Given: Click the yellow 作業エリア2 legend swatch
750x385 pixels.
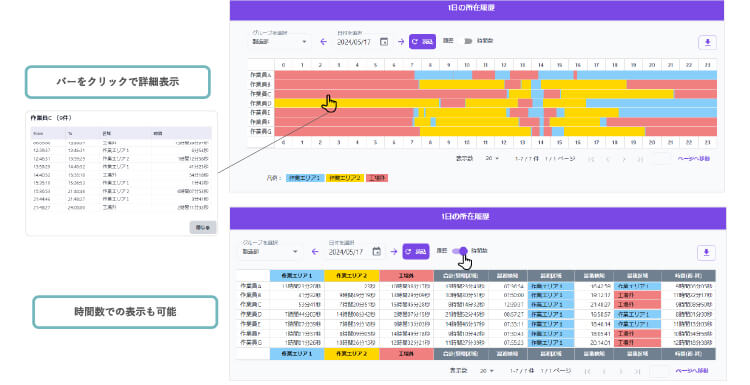Looking at the screenshot, I should pos(344,178).
